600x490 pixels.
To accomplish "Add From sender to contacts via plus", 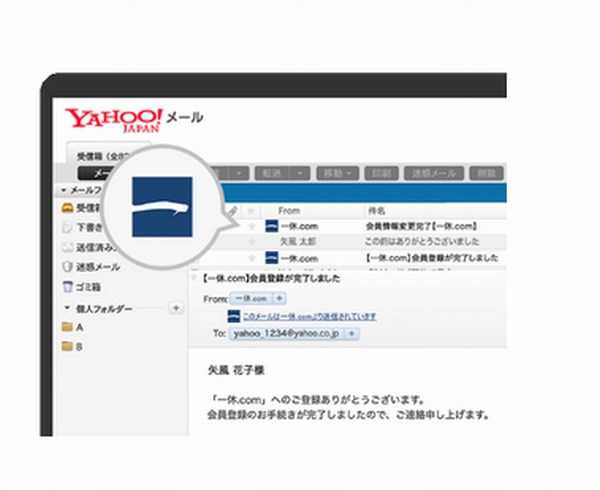I will 279,298.
